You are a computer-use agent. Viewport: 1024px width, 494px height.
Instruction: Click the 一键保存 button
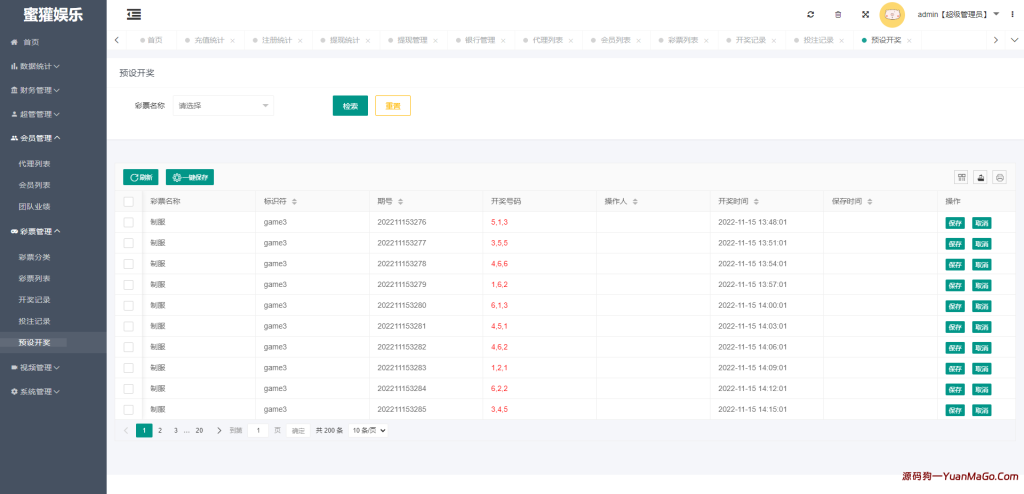190,177
